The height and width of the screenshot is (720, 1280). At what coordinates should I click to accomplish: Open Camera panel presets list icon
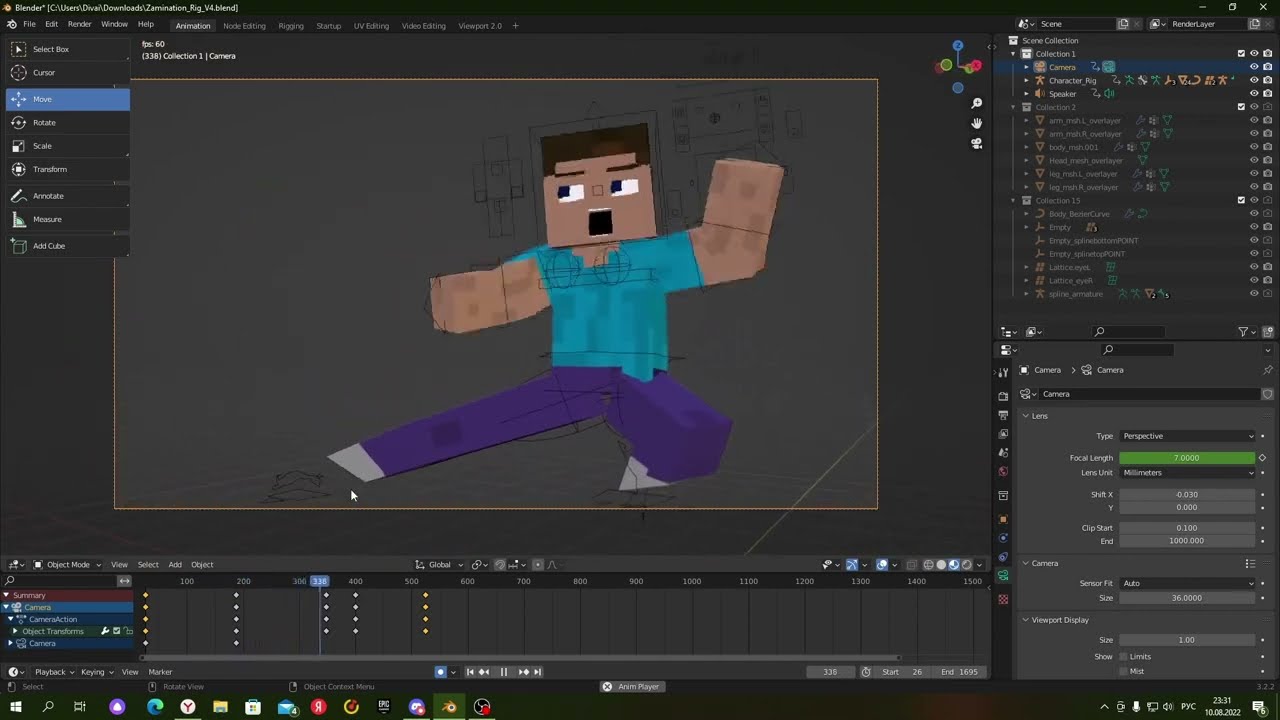point(1250,563)
